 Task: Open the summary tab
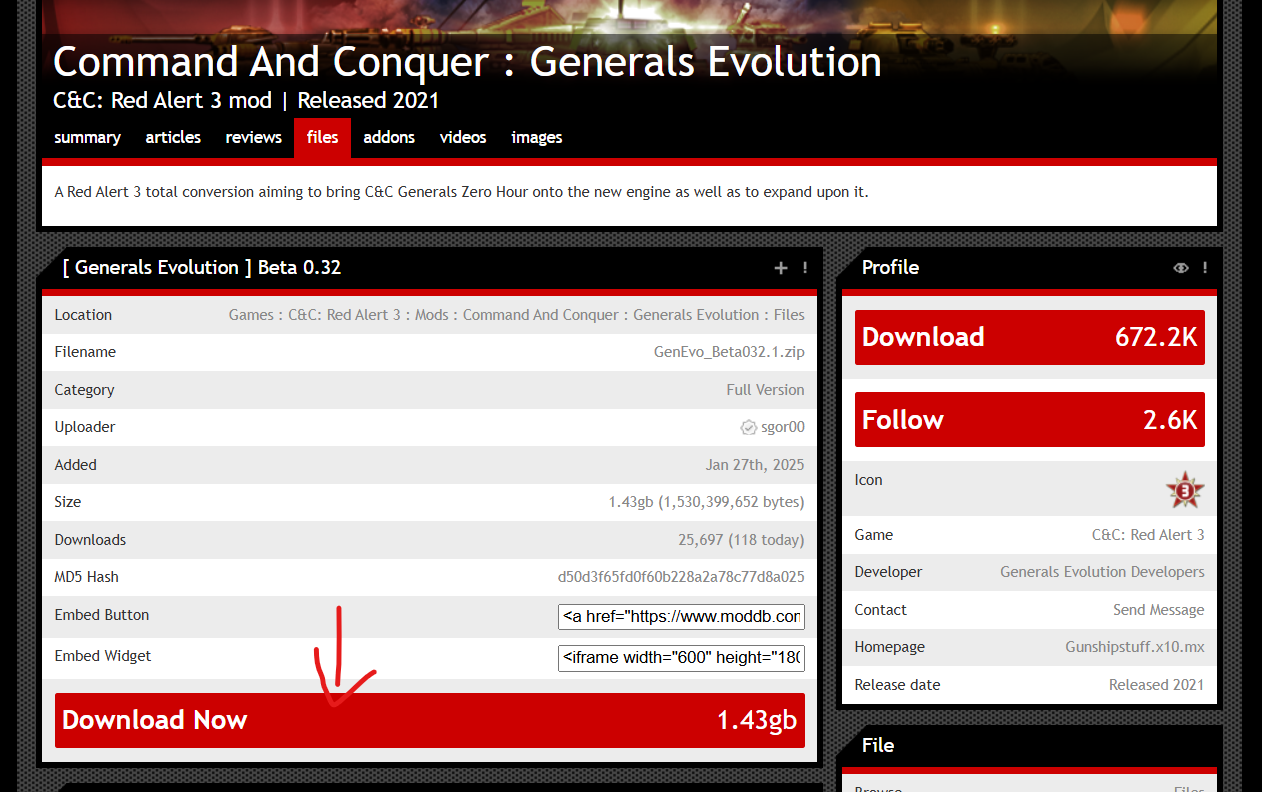[87, 138]
